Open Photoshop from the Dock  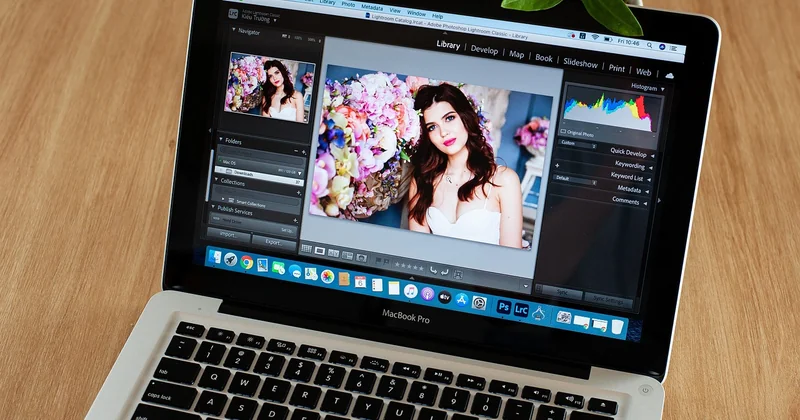[504, 307]
